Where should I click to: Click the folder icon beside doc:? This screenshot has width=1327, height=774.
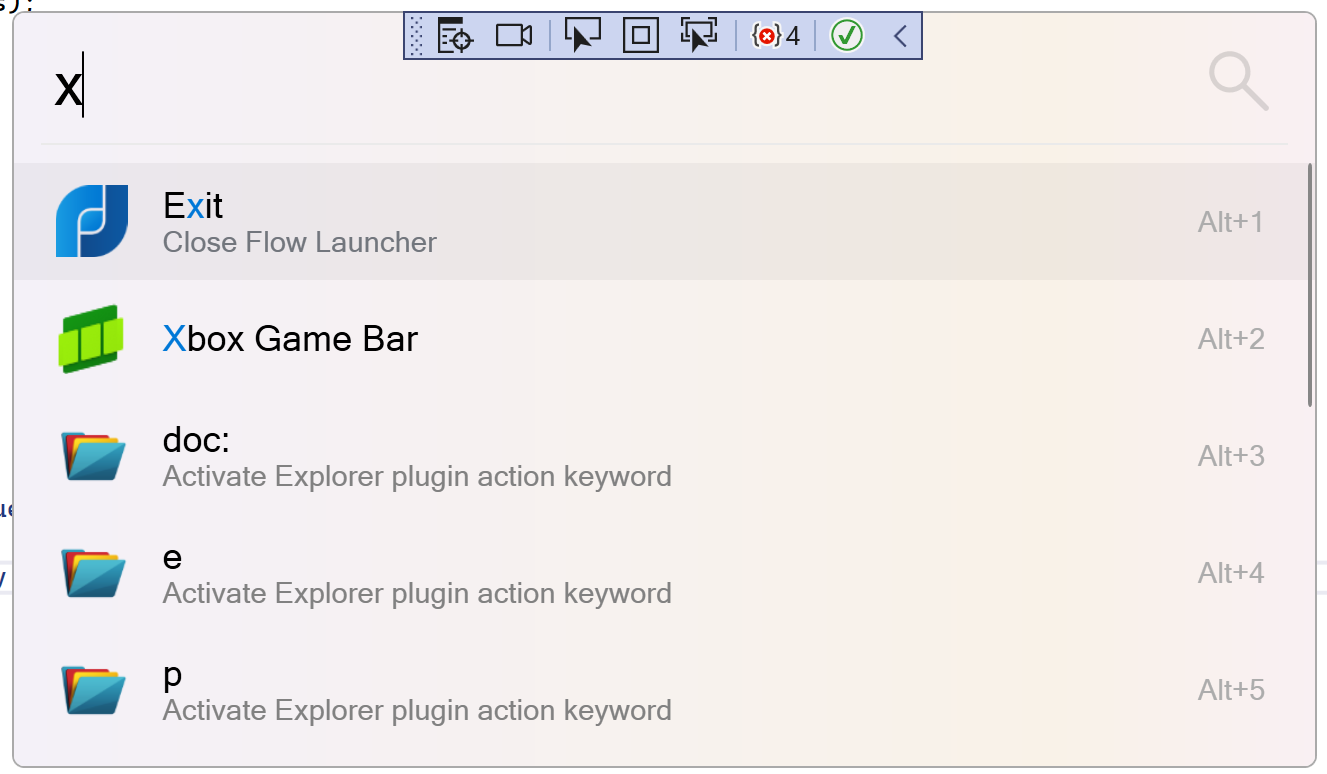[x=92, y=456]
